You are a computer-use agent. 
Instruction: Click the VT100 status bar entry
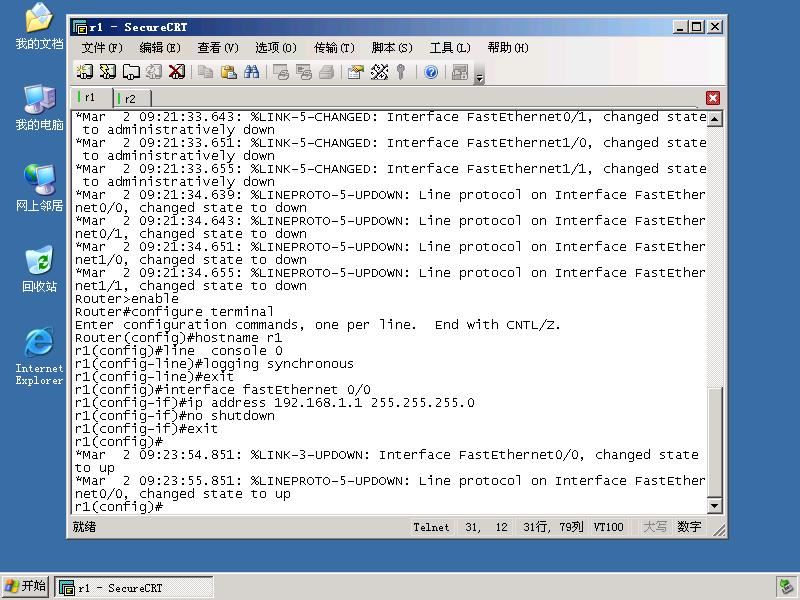pos(608,527)
